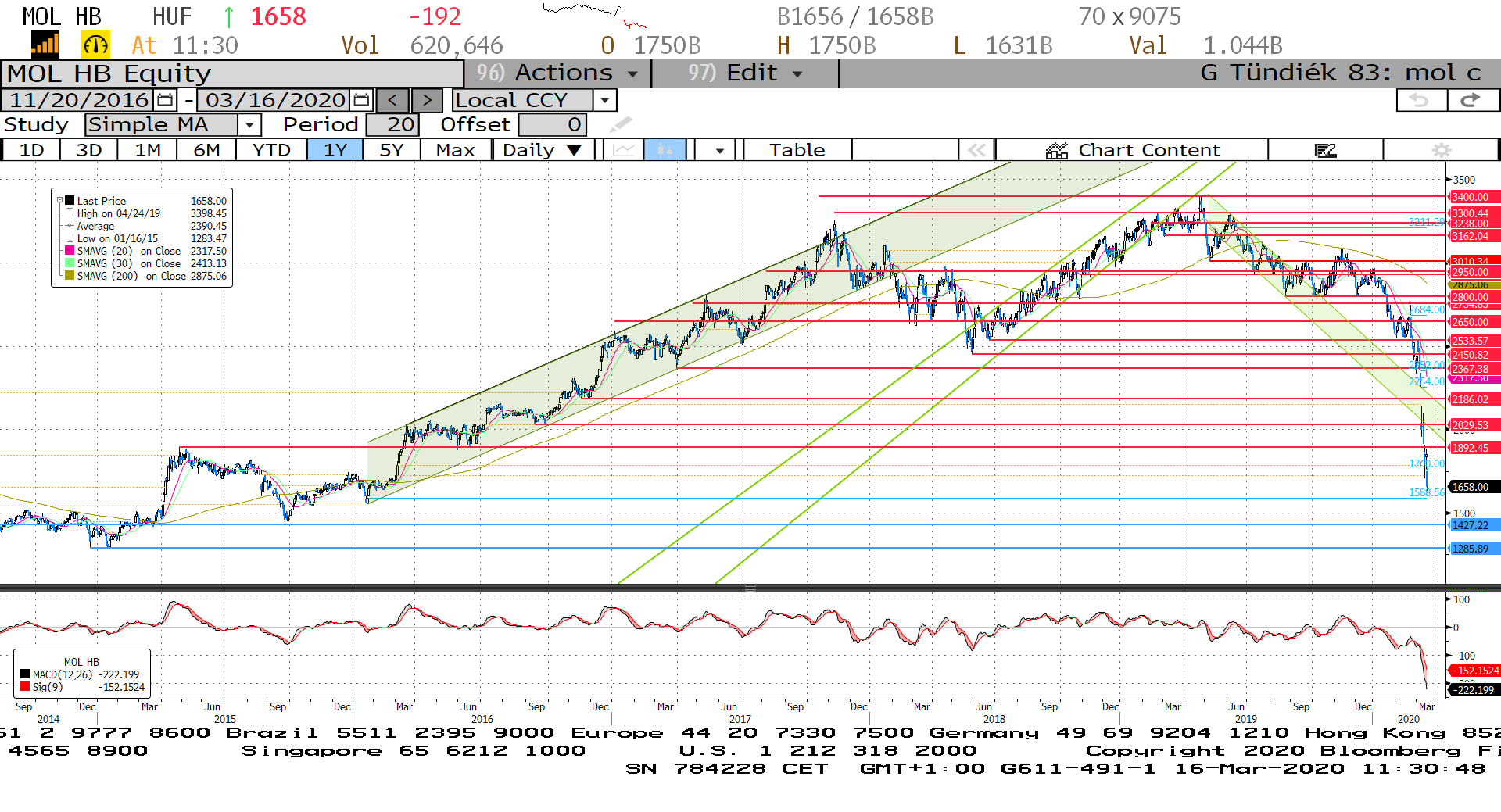Click the G Tündiék 83: mol c title
This screenshot has height=812, width=1501.
[1341, 73]
